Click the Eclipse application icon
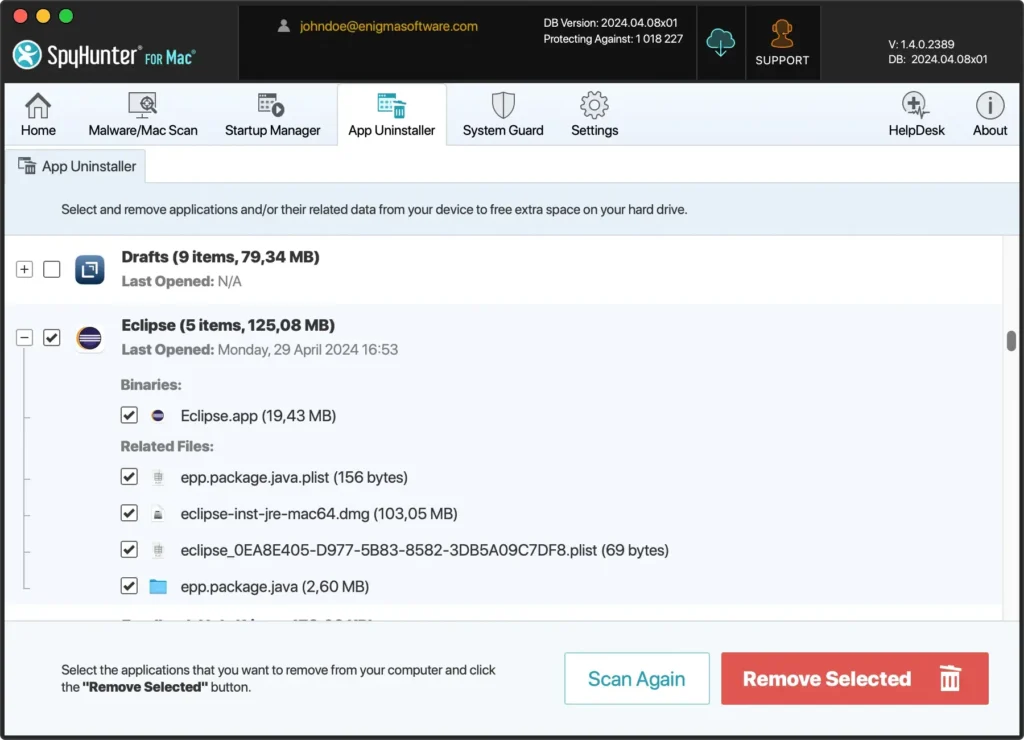Viewport: 1024px width, 740px height. click(x=89, y=338)
